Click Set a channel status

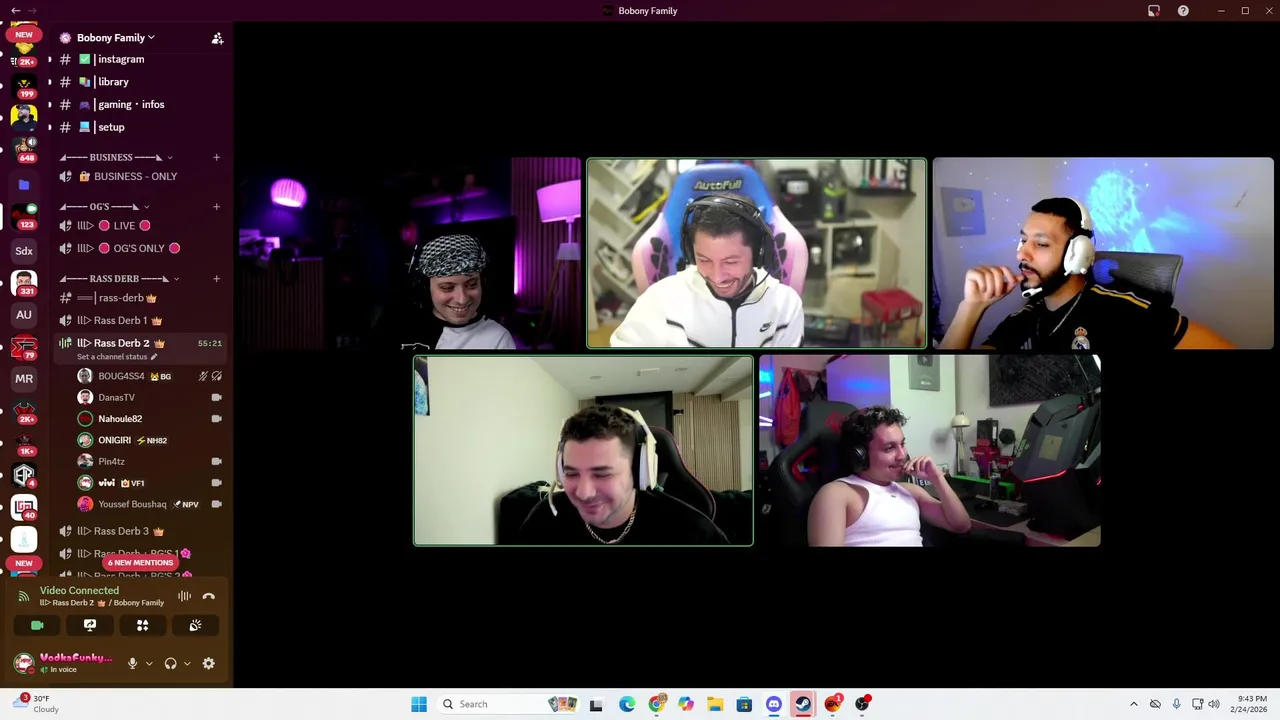coord(117,357)
